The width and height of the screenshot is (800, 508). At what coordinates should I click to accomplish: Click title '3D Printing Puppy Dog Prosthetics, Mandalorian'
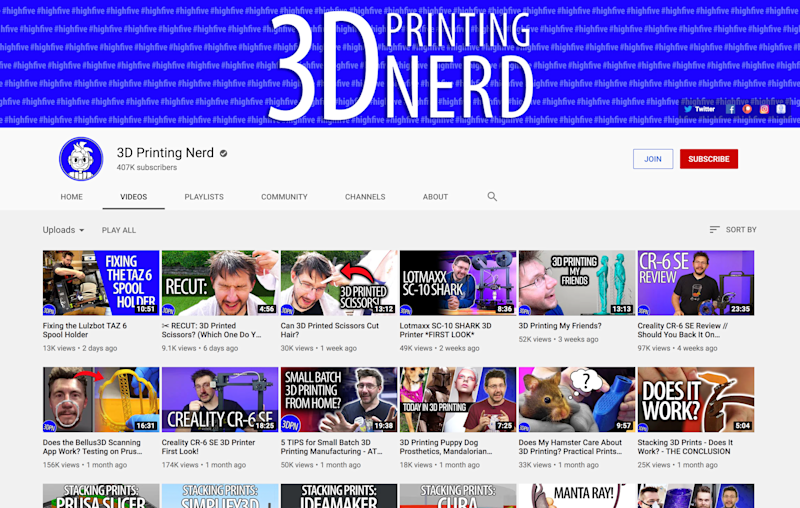pos(446,447)
